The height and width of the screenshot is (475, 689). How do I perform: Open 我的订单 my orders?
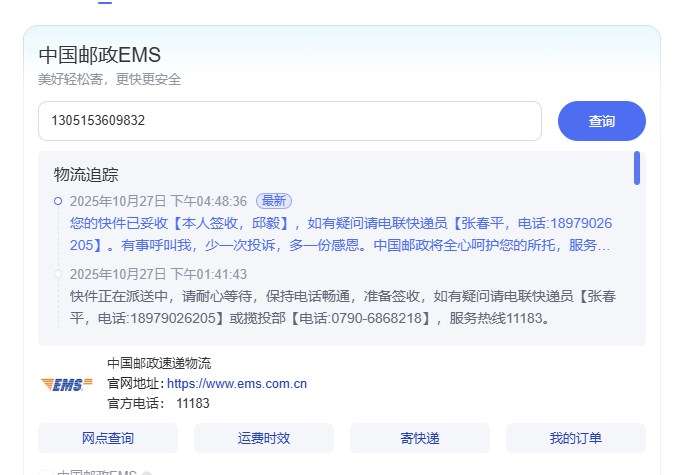tap(575, 438)
